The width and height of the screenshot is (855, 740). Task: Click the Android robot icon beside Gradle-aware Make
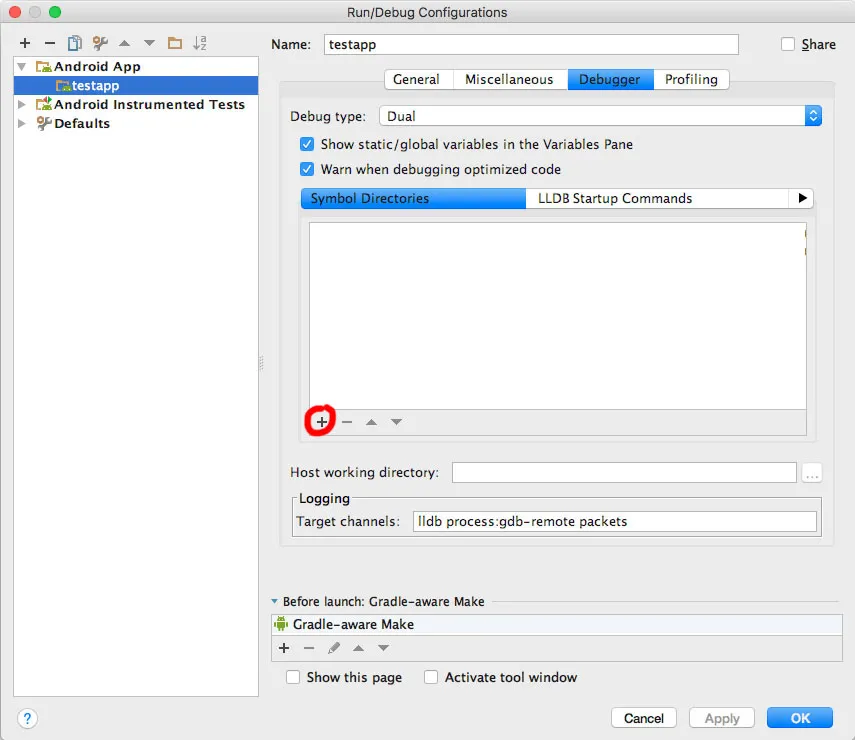[281, 623]
